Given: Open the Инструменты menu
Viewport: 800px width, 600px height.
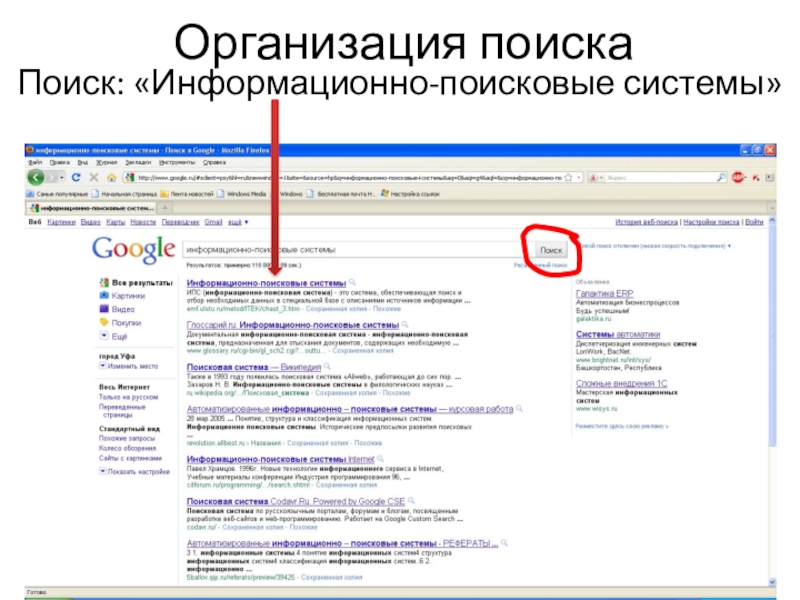Looking at the screenshot, I should pos(177,162).
